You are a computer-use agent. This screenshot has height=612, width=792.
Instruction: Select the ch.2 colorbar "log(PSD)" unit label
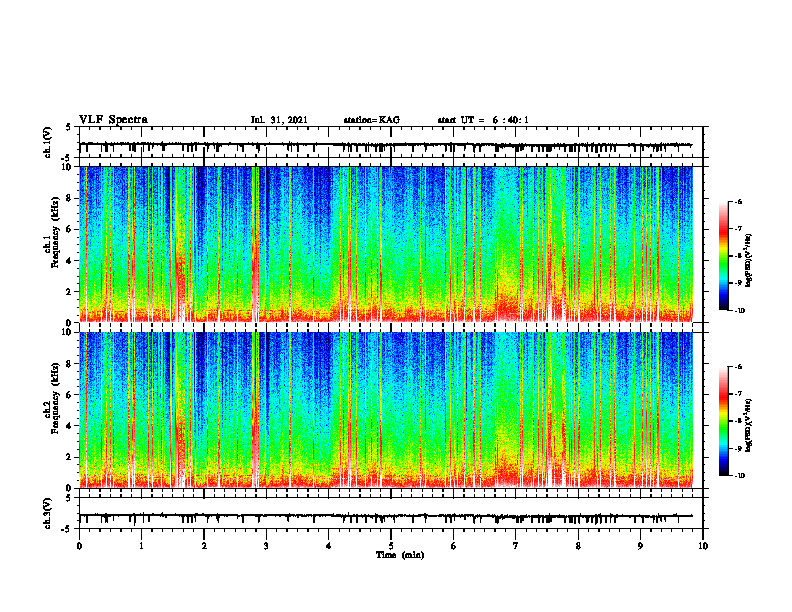point(749,426)
